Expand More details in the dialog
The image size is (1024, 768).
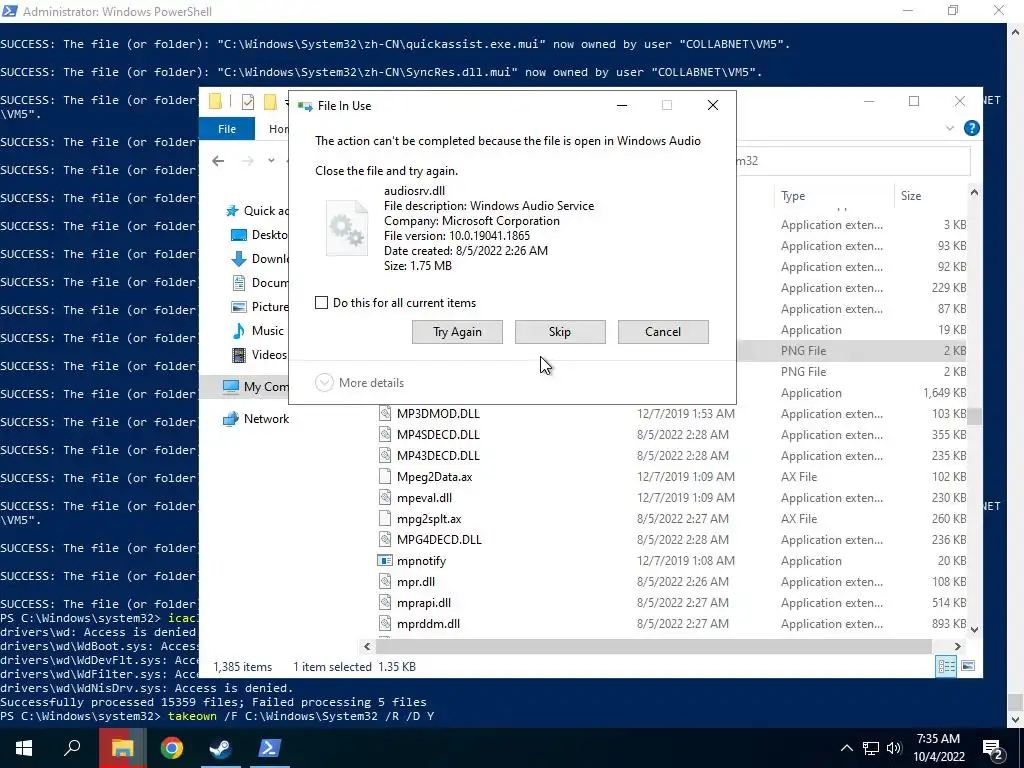(360, 383)
